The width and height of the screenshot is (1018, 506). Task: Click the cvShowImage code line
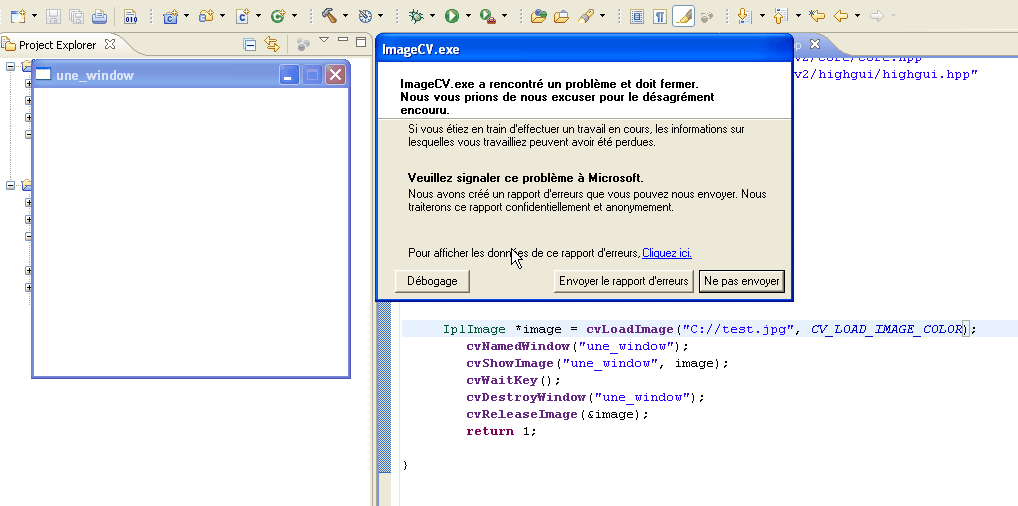tap(597, 363)
